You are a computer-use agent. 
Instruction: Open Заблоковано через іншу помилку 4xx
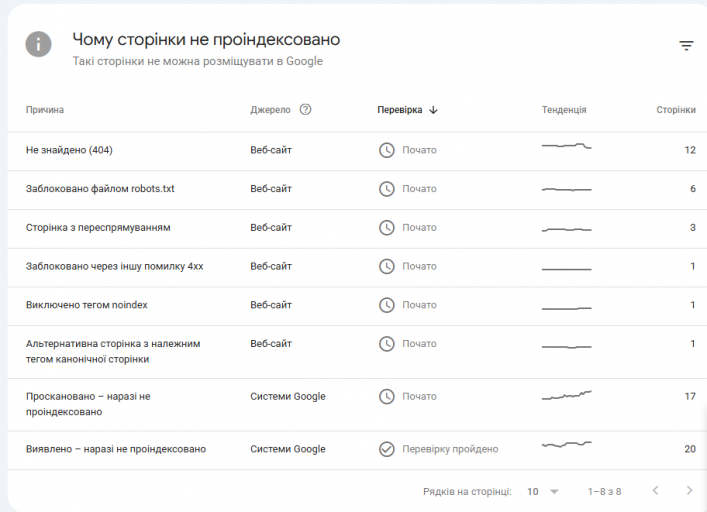pos(115,266)
